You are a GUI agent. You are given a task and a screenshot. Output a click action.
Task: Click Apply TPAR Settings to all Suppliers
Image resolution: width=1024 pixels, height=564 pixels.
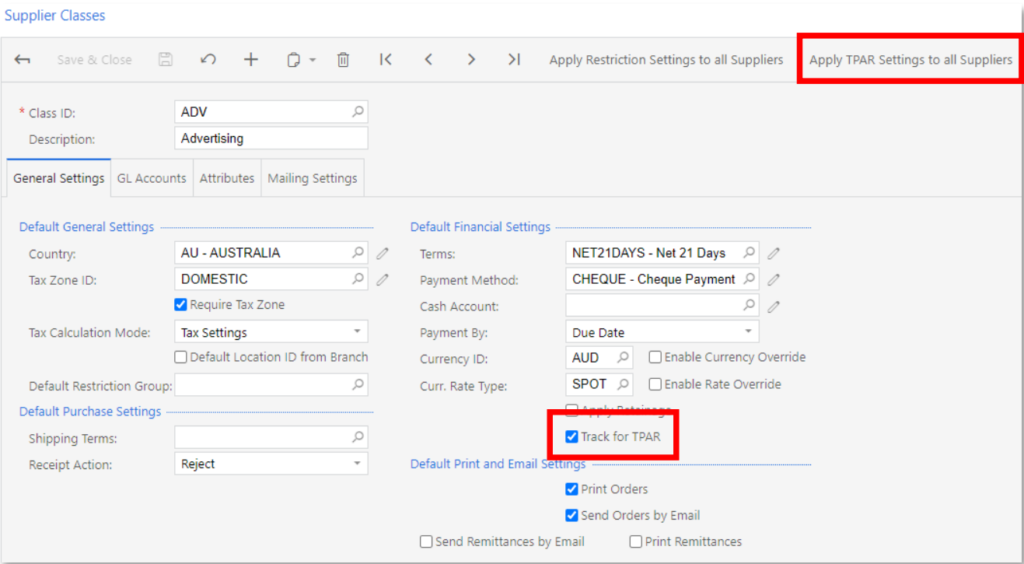tap(910, 59)
